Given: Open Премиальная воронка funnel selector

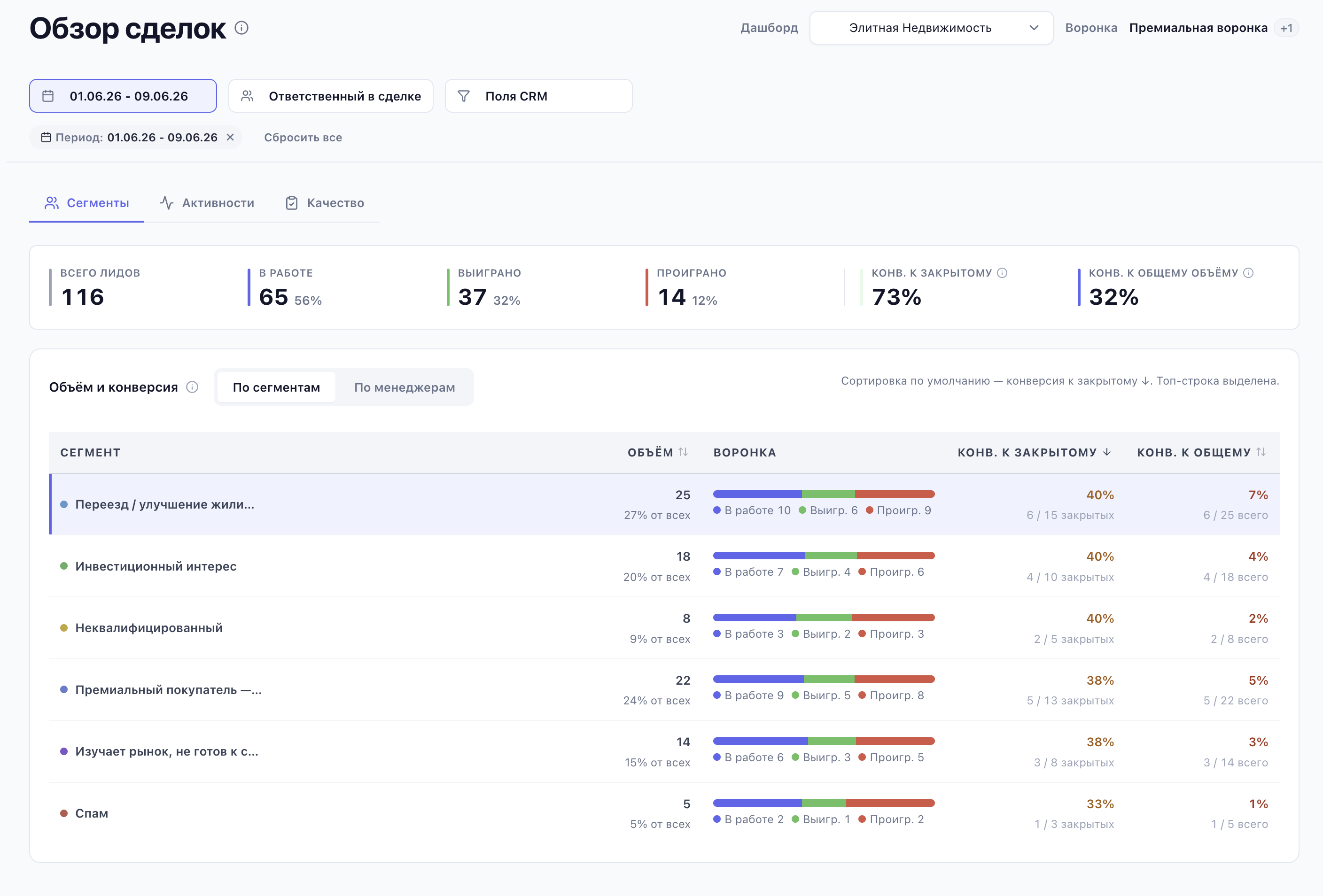Looking at the screenshot, I should point(1198,28).
